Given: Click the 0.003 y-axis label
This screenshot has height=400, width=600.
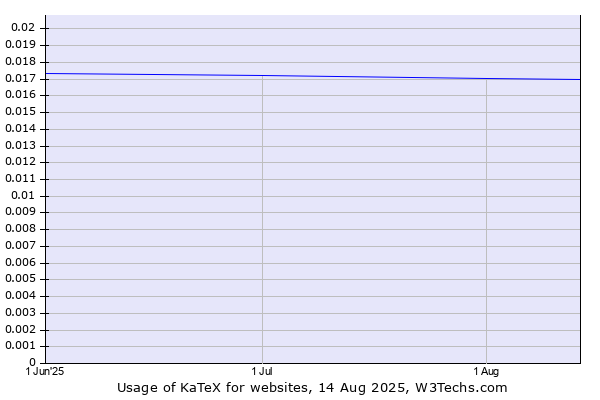Looking at the screenshot, I should tap(20, 312).
